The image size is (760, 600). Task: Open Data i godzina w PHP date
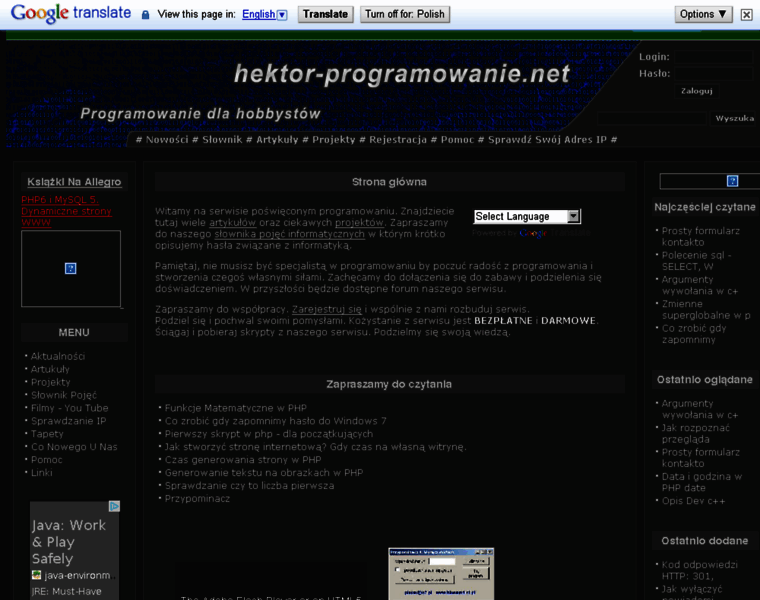tap(702, 482)
